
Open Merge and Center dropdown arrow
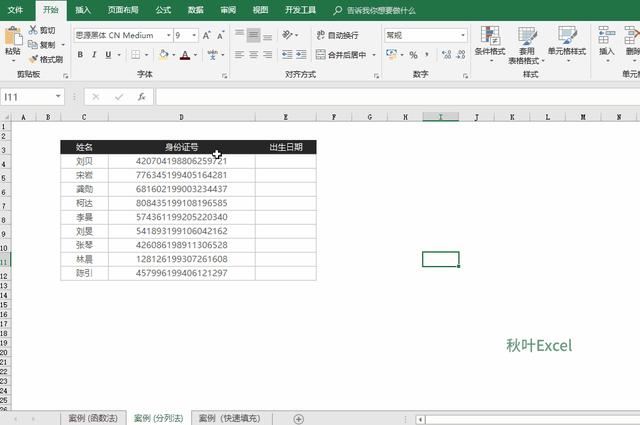point(374,54)
